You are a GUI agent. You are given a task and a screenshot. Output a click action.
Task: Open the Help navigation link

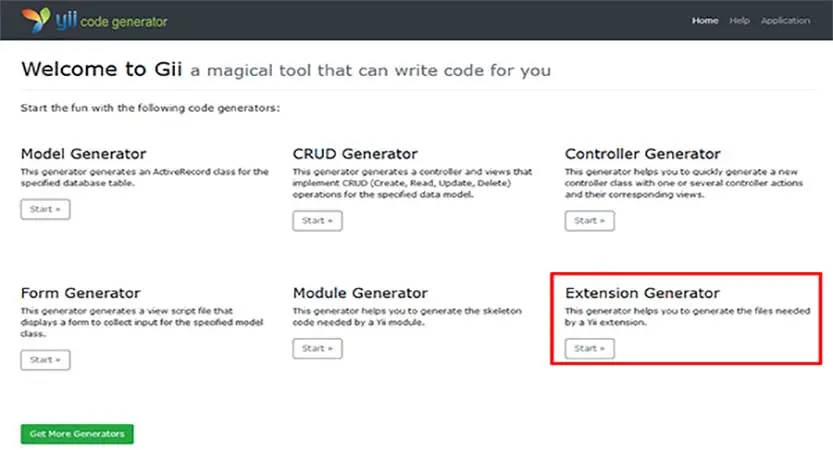739,21
